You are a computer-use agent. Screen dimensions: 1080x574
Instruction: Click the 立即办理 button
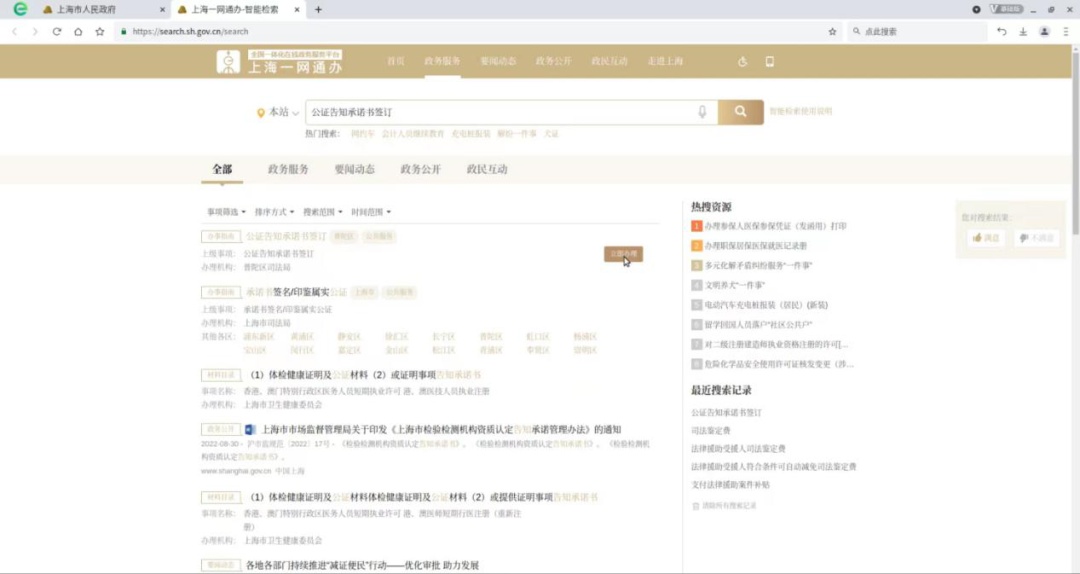coord(622,254)
